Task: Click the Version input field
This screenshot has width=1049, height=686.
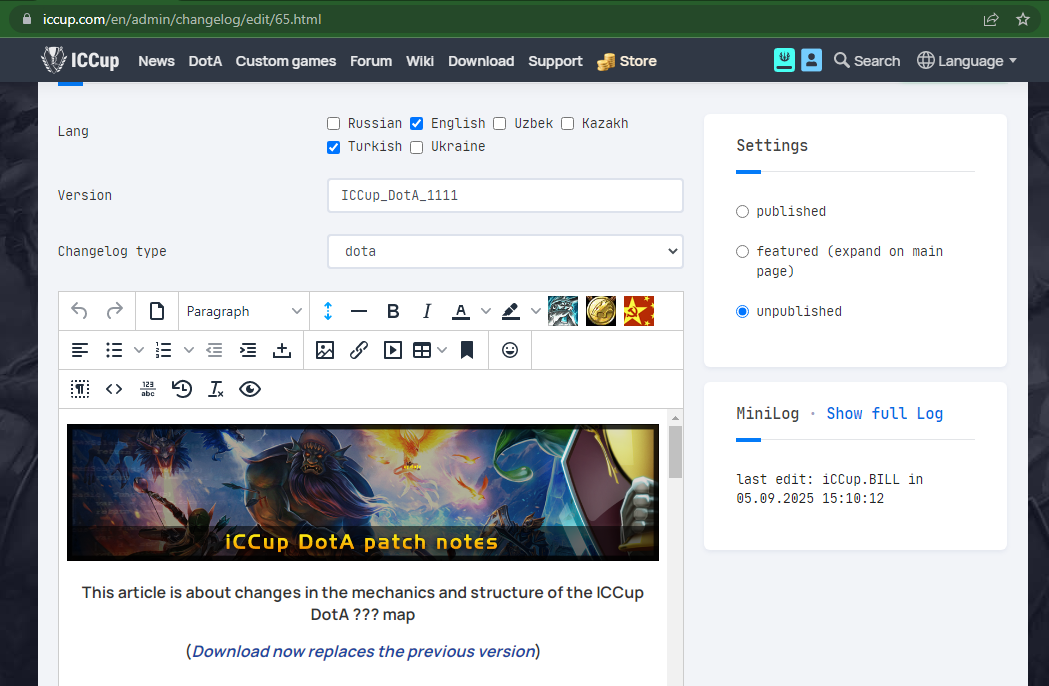Action: (x=505, y=195)
